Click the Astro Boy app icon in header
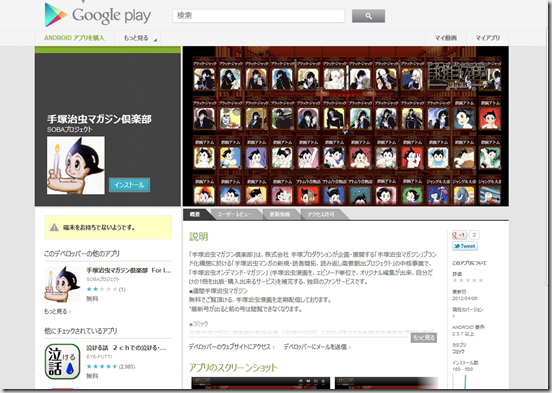This screenshot has height=393, width=552. click(x=76, y=165)
